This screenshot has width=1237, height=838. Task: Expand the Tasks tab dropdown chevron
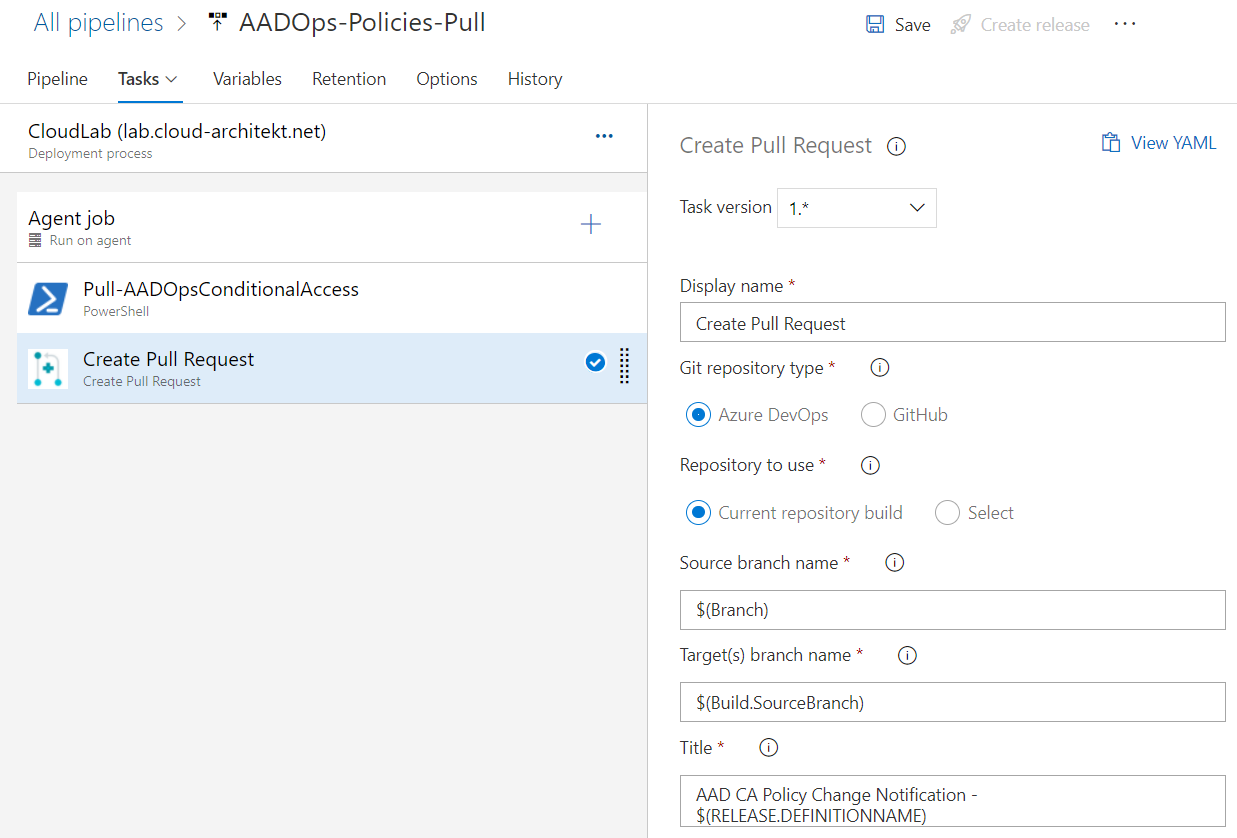point(171,79)
